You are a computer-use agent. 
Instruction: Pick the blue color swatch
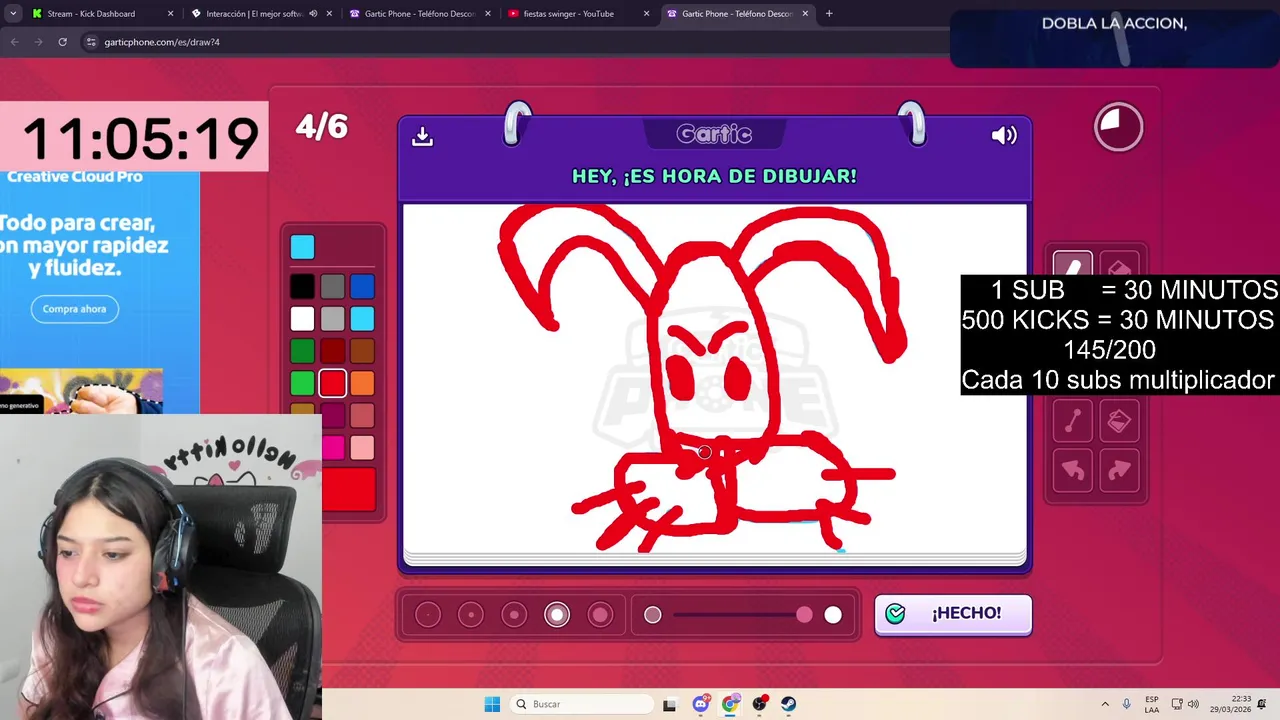pos(363,287)
